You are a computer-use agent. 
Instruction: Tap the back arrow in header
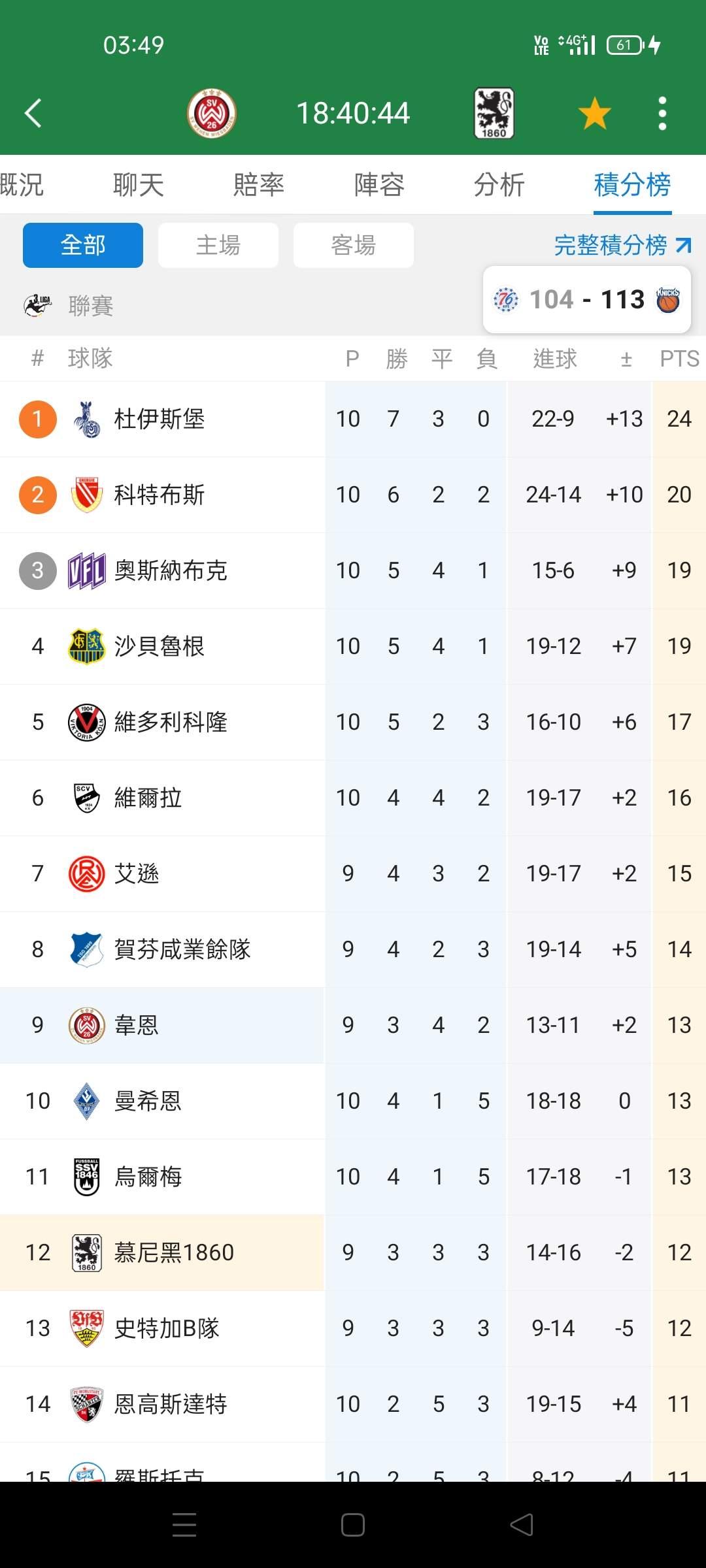34,113
